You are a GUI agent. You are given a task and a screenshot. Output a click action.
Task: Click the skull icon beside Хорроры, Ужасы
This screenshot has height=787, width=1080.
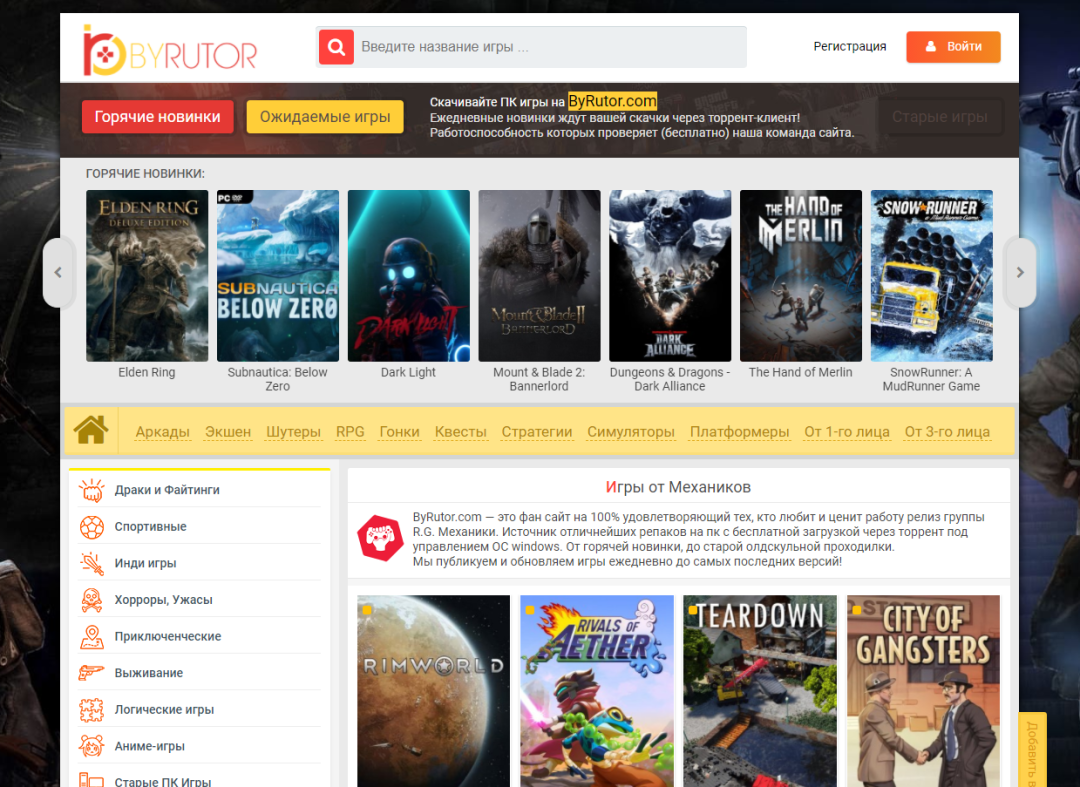[92, 600]
